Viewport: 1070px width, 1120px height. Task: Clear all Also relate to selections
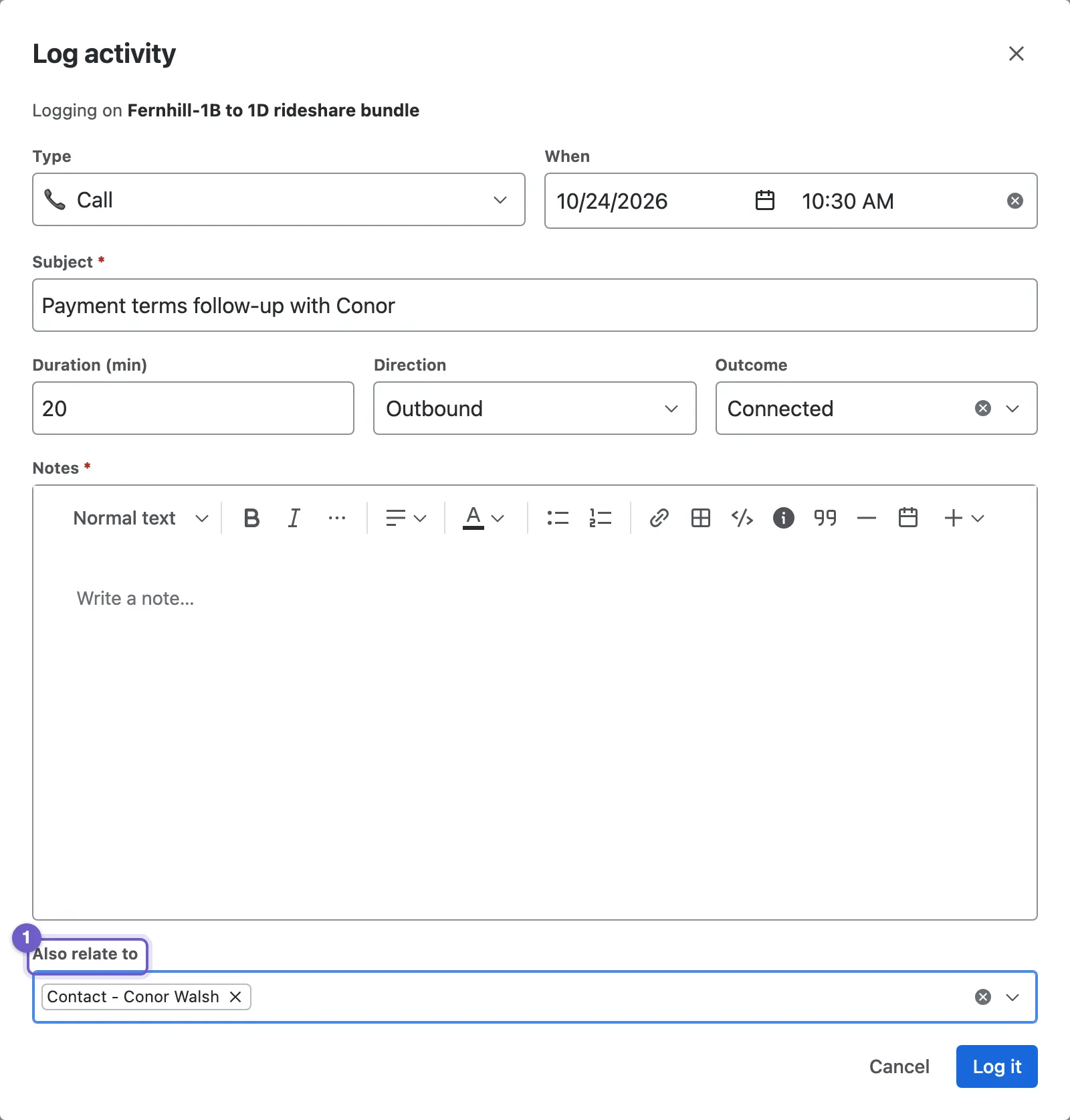pyautogui.click(x=983, y=997)
